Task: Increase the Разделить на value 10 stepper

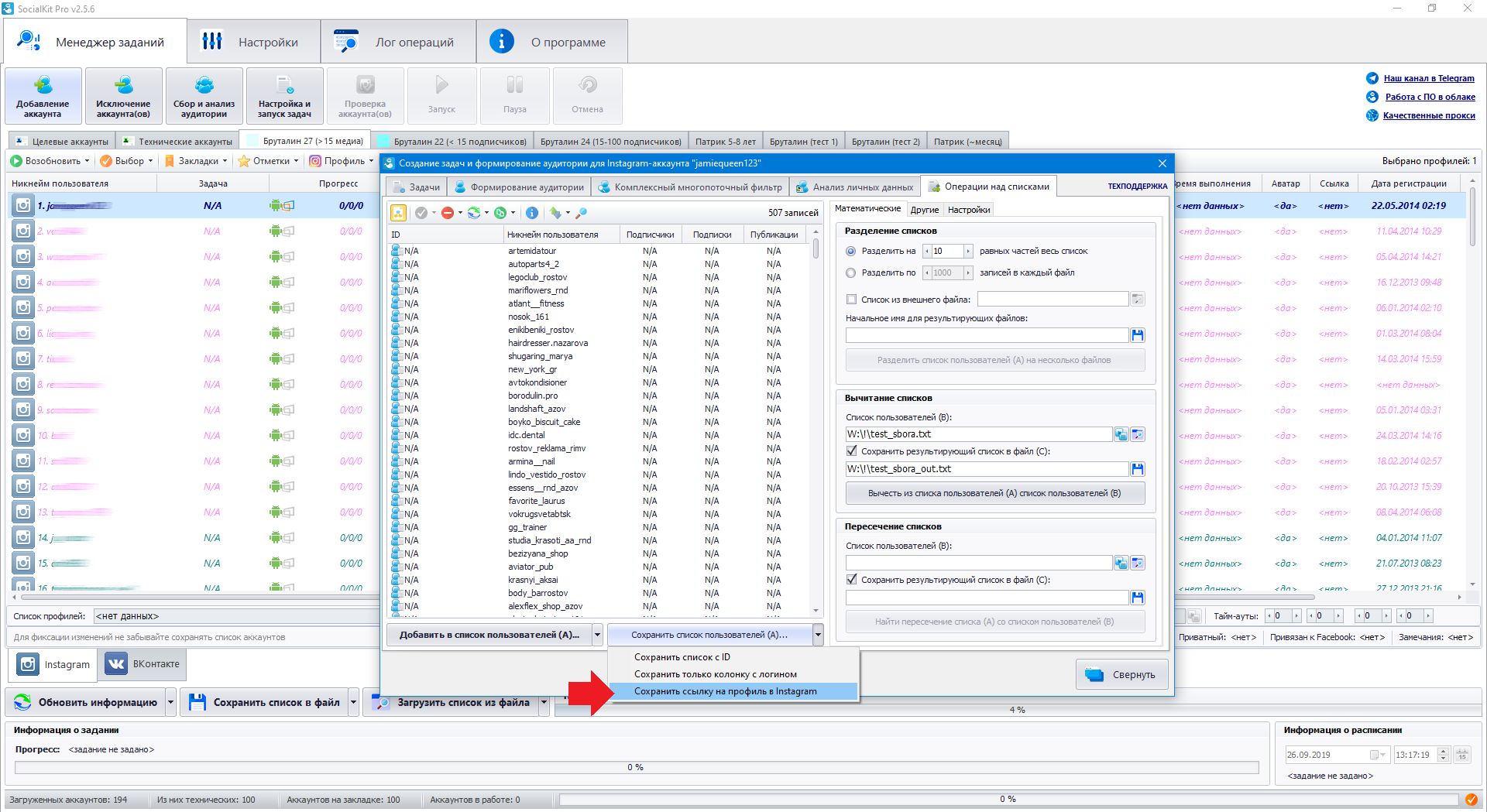Action: pyautogui.click(x=968, y=252)
